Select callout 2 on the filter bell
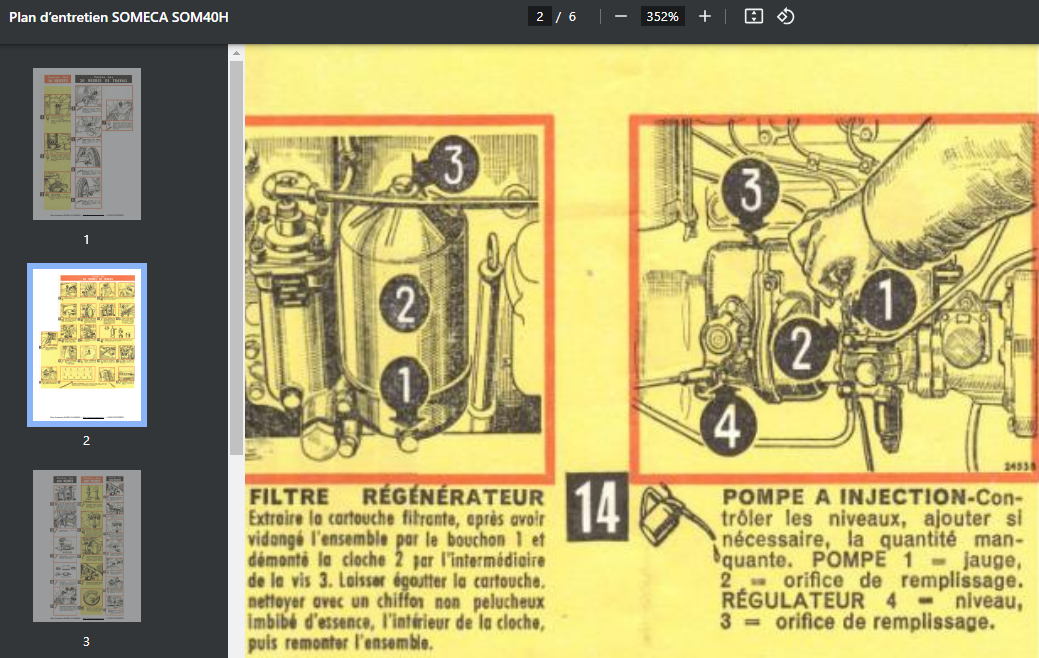 402,304
